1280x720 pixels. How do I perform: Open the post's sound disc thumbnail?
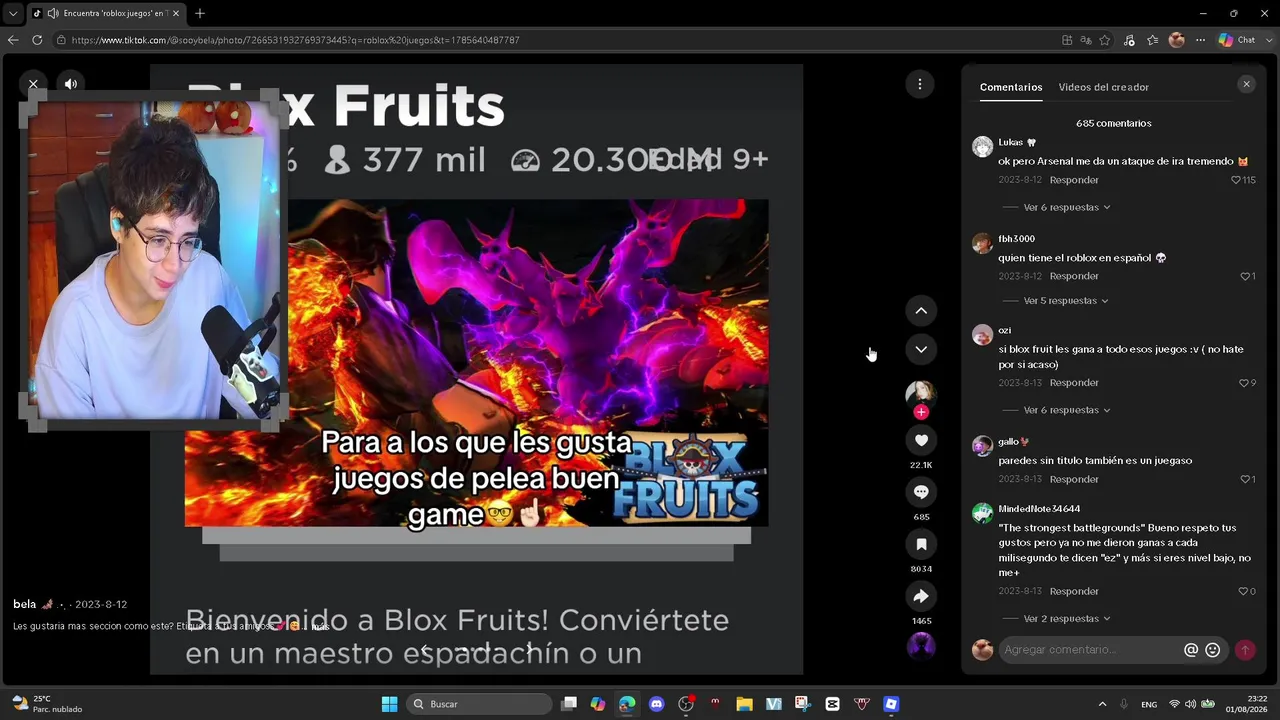921,646
